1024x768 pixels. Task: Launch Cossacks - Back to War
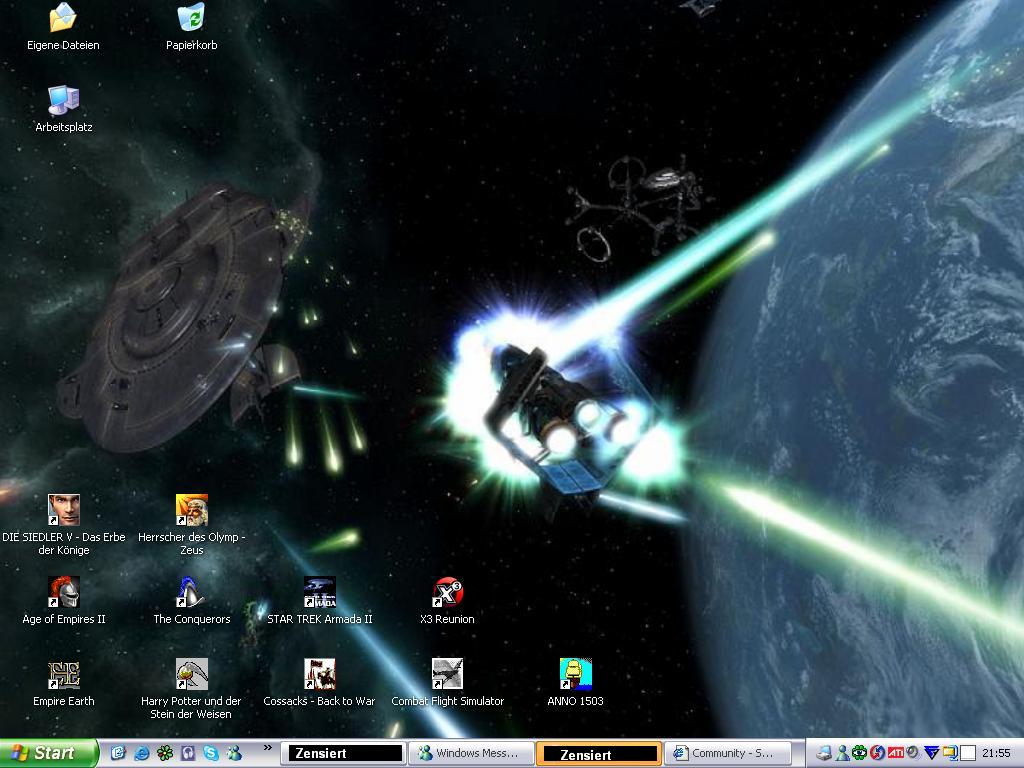tap(319, 674)
